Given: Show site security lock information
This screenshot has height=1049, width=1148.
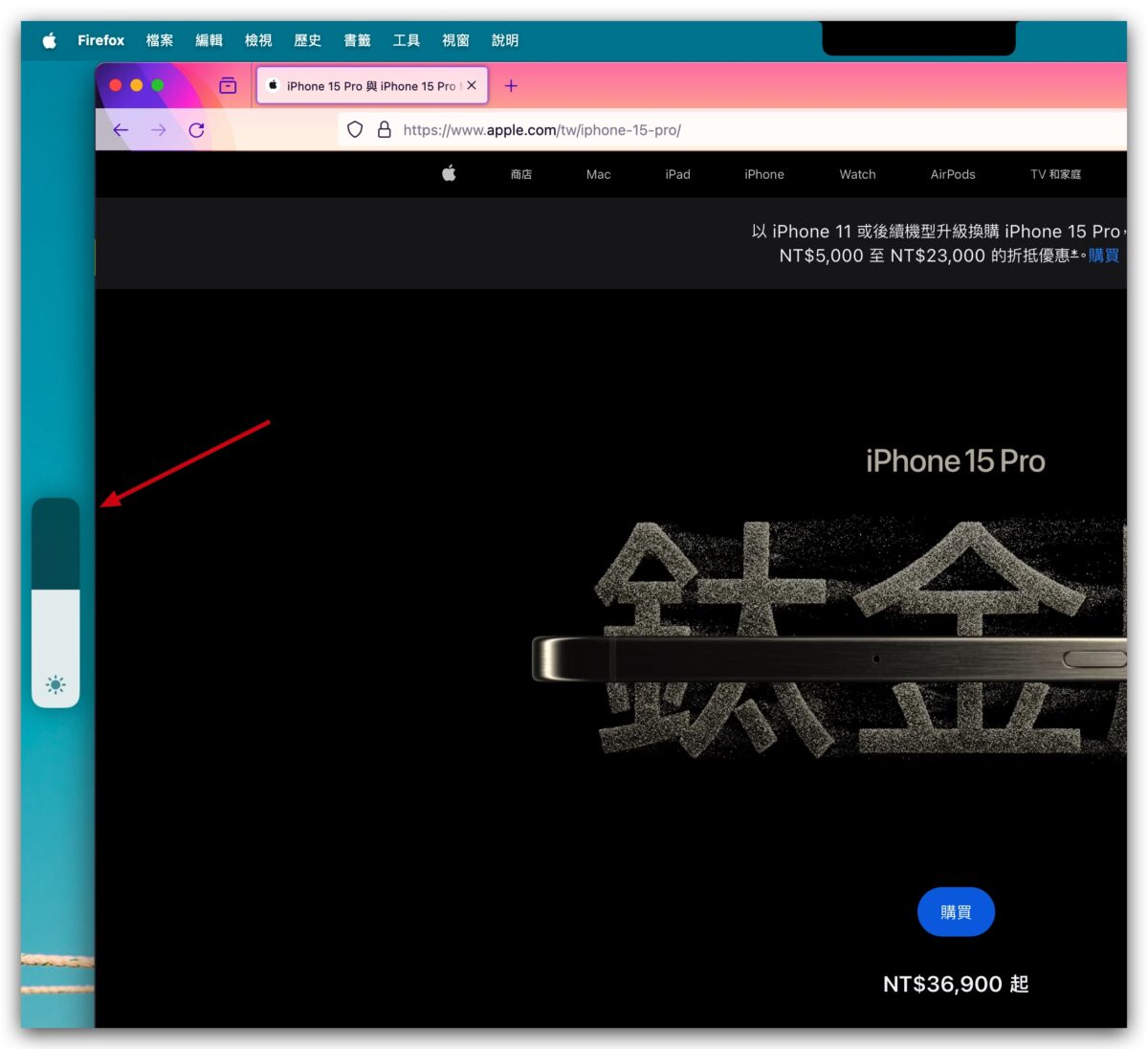Looking at the screenshot, I should 385,130.
